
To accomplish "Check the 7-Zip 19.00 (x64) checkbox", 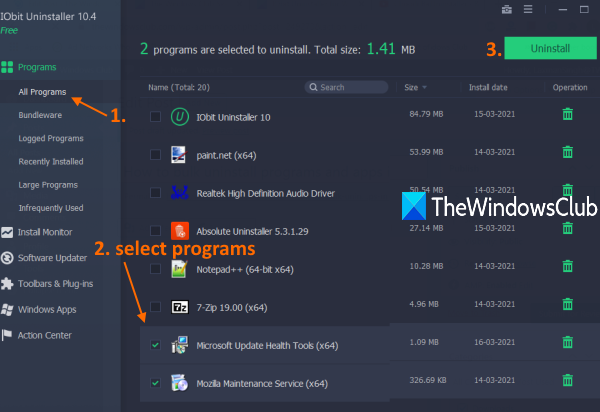I will pyautogui.click(x=155, y=307).
